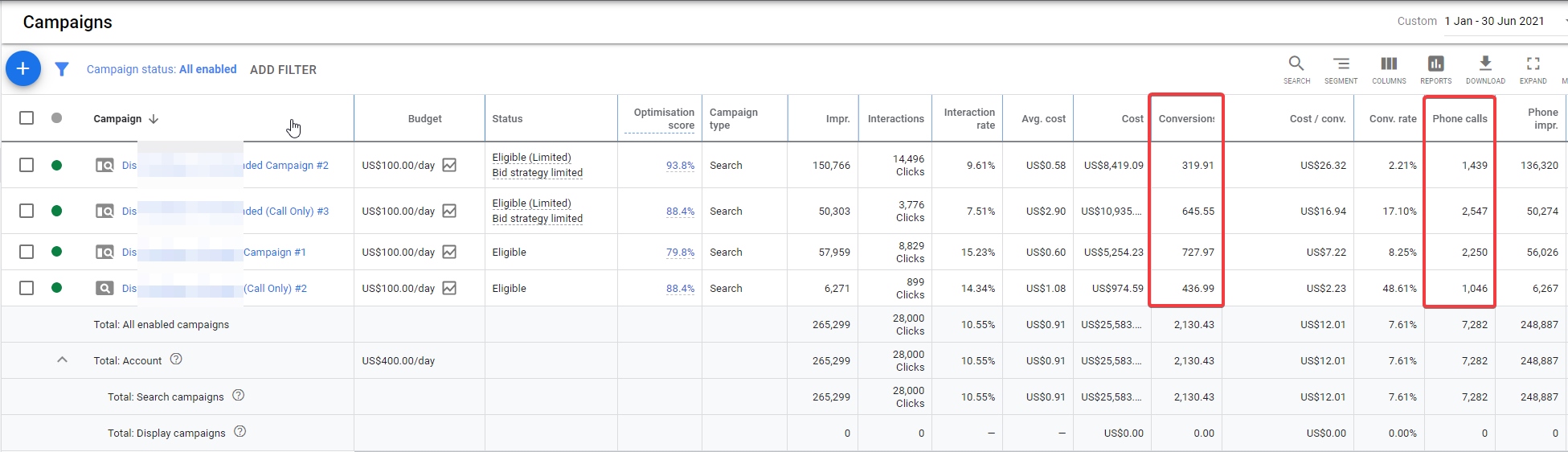The width and height of the screenshot is (1568, 452).
Task: Toggle green status dot for Campaign #1
Action: click(56, 251)
